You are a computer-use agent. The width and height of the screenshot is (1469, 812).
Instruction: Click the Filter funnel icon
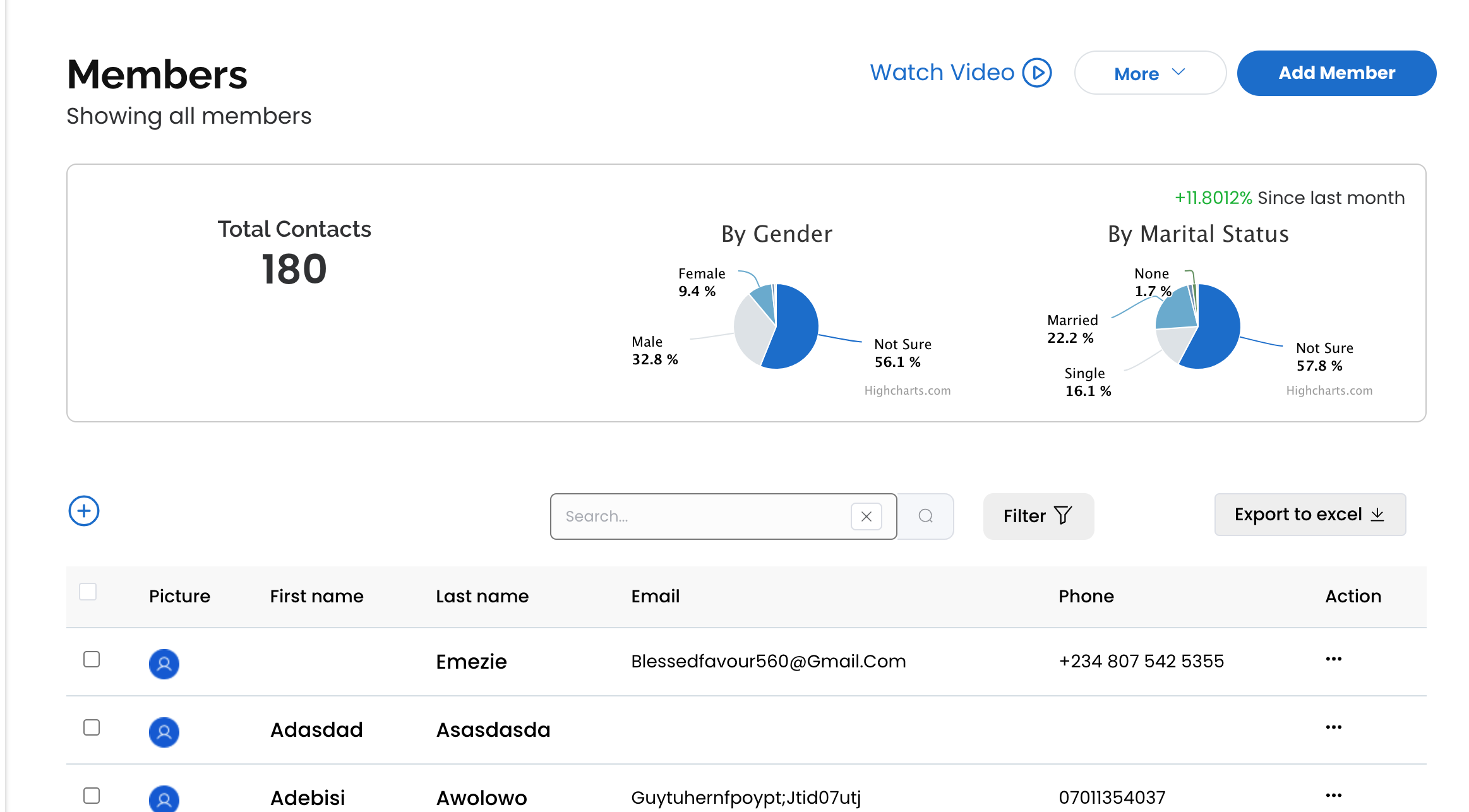[1064, 515]
